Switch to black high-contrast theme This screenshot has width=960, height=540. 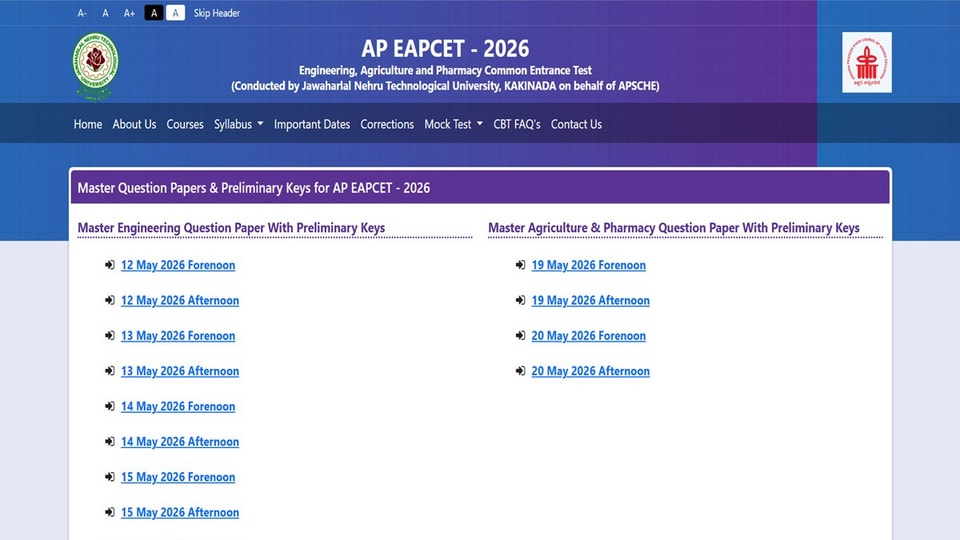tap(154, 13)
